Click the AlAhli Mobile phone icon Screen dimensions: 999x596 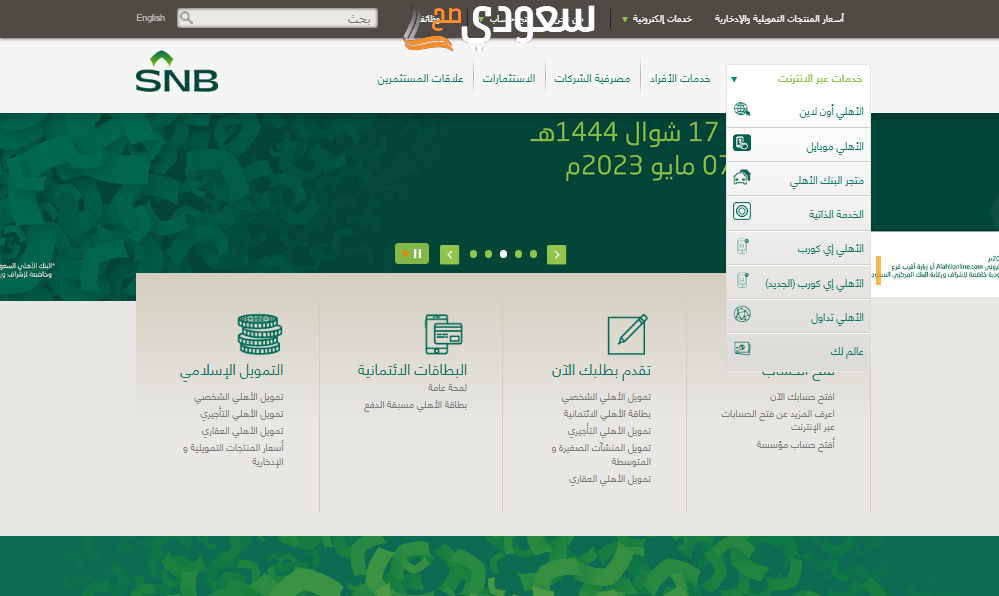[x=742, y=143]
